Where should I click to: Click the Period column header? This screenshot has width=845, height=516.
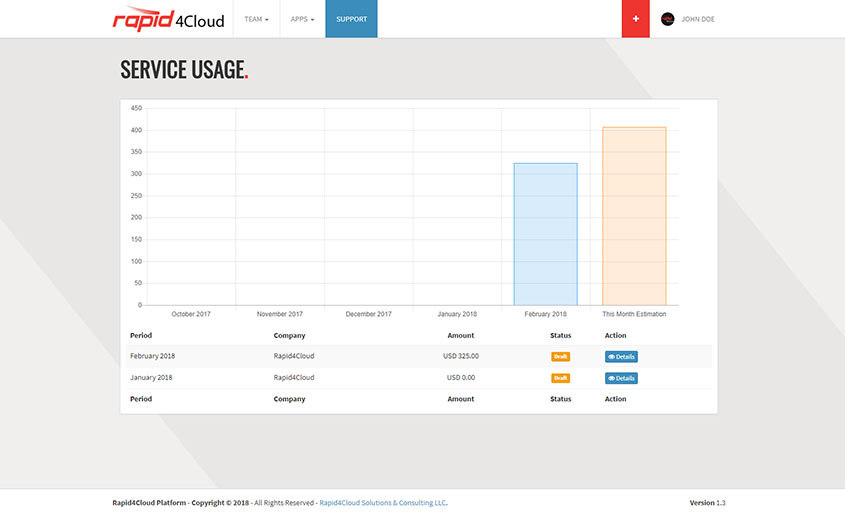pos(141,336)
